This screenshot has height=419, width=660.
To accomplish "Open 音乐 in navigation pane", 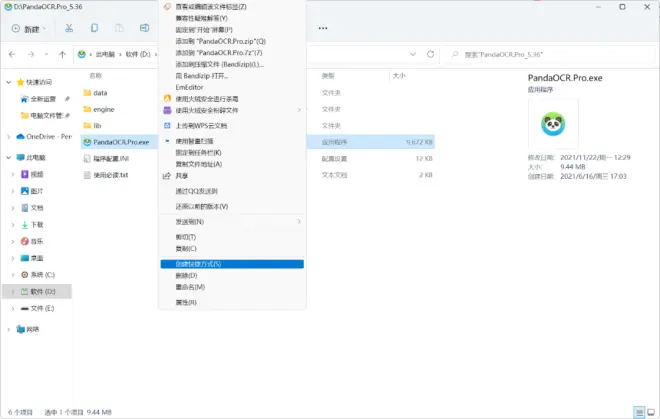I will click(x=32, y=241).
